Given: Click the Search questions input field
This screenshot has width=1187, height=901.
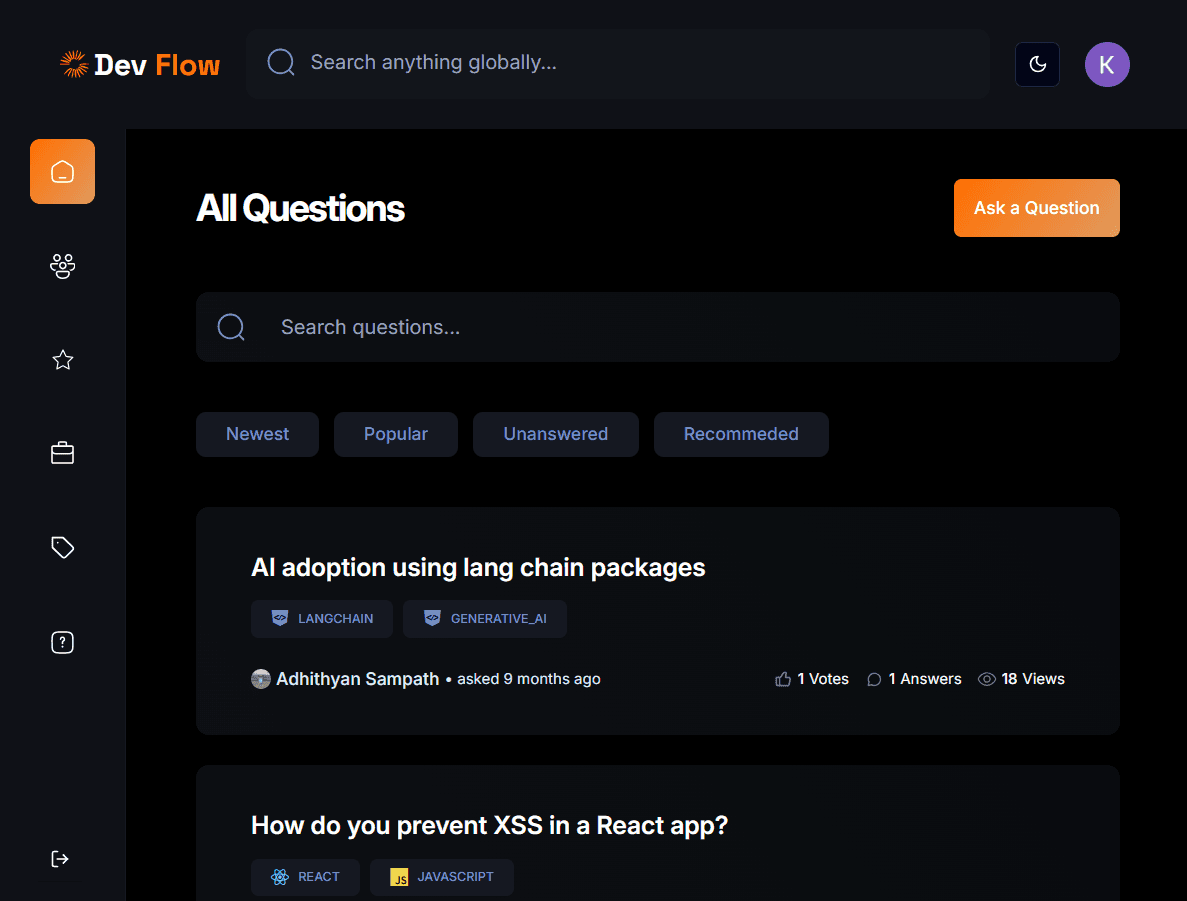Looking at the screenshot, I should coord(680,327).
